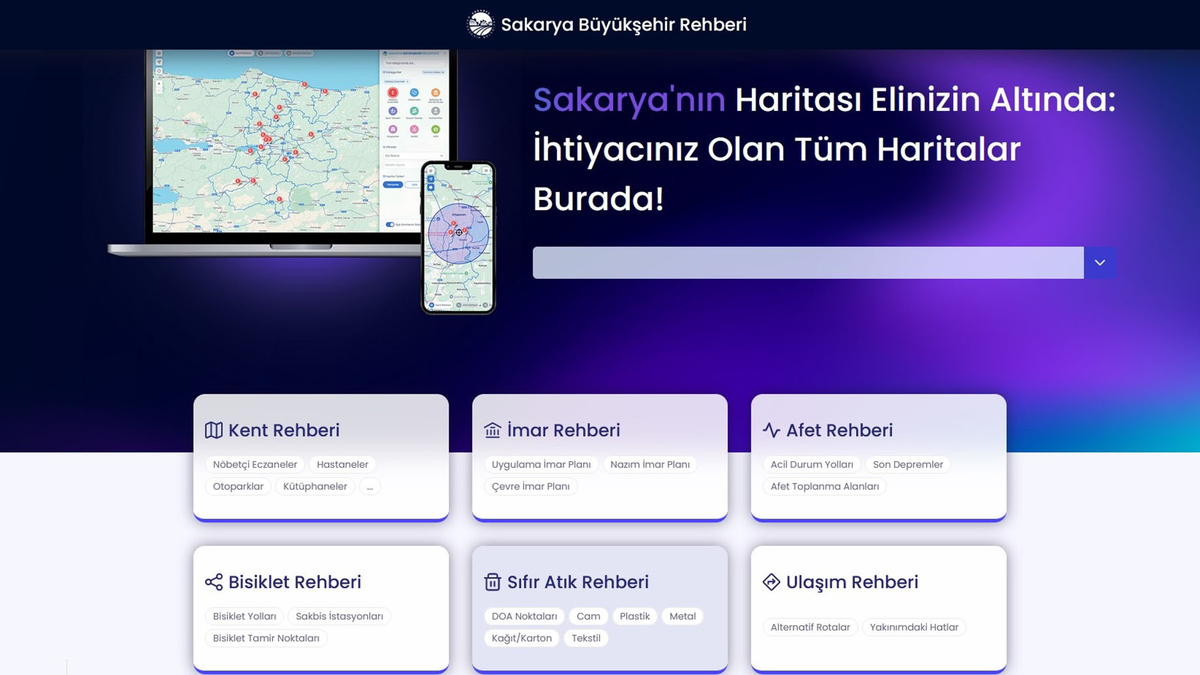Click the Cam chip in Sıfır Atık Rehberi
This screenshot has height=675, width=1200.
[x=588, y=616]
